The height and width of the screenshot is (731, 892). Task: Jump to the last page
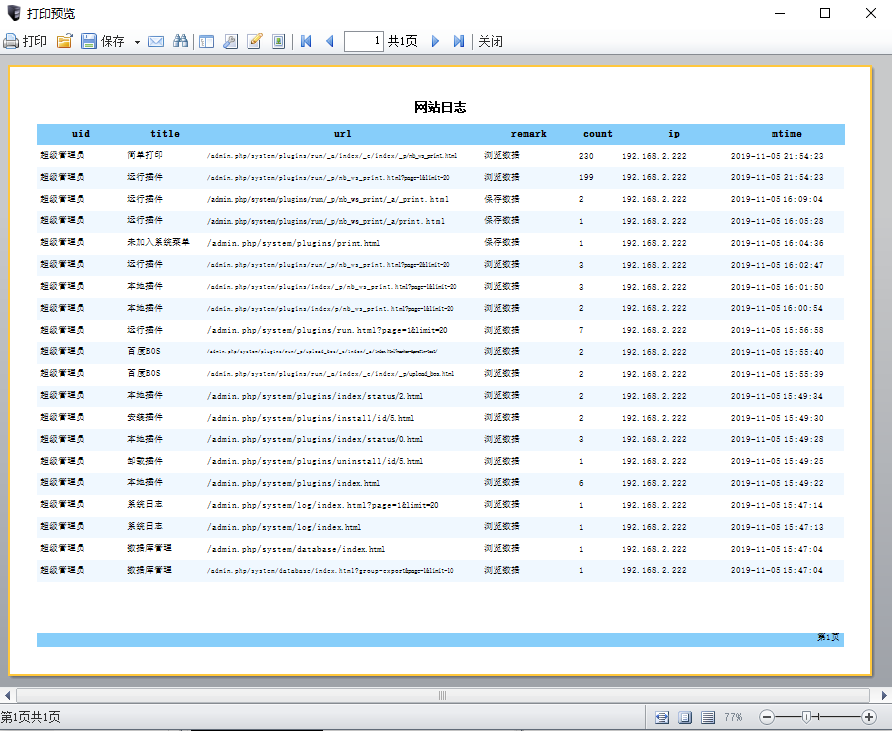click(x=458, y=41)
